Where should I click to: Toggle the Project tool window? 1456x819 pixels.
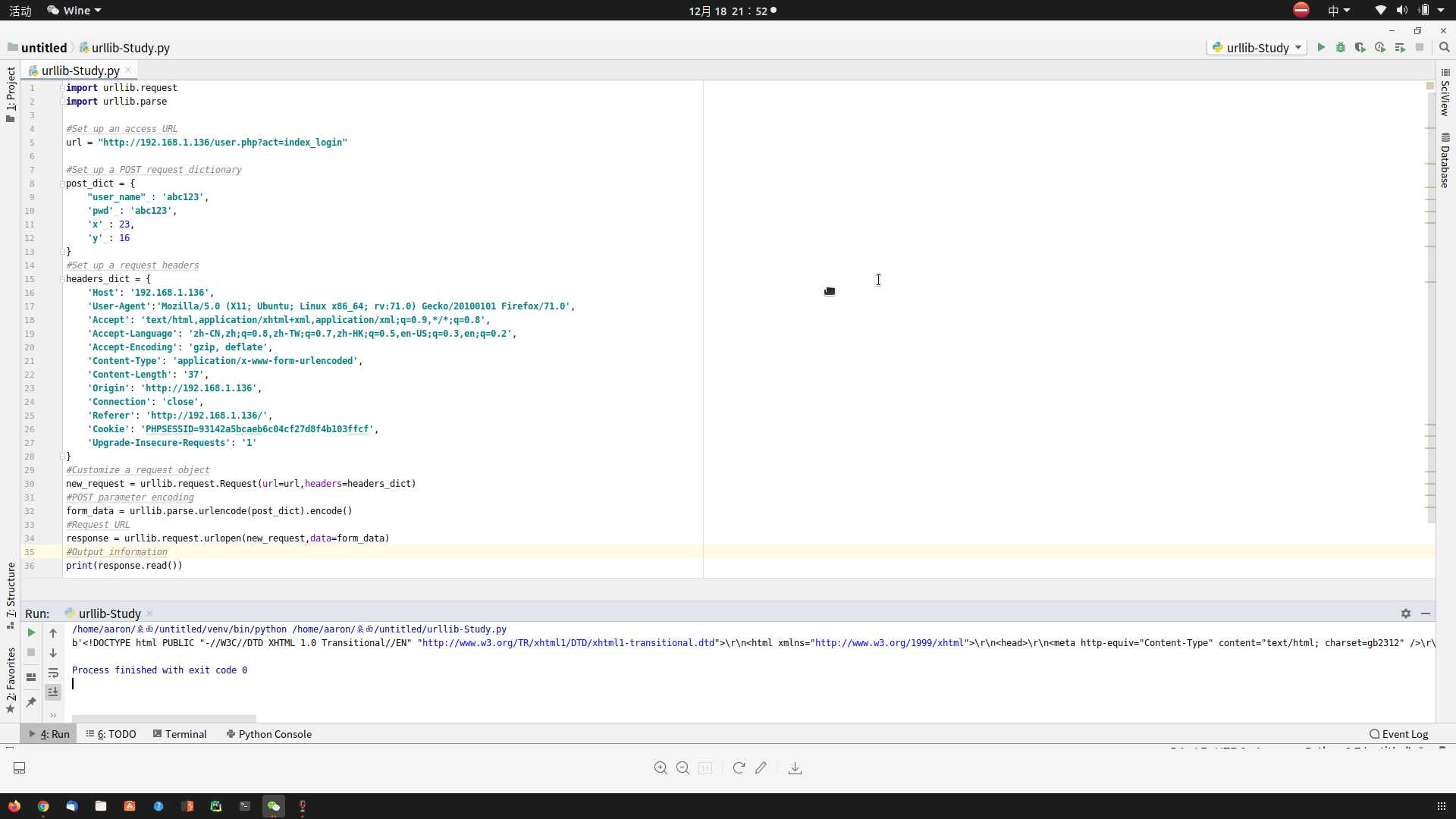click(11, 94)
